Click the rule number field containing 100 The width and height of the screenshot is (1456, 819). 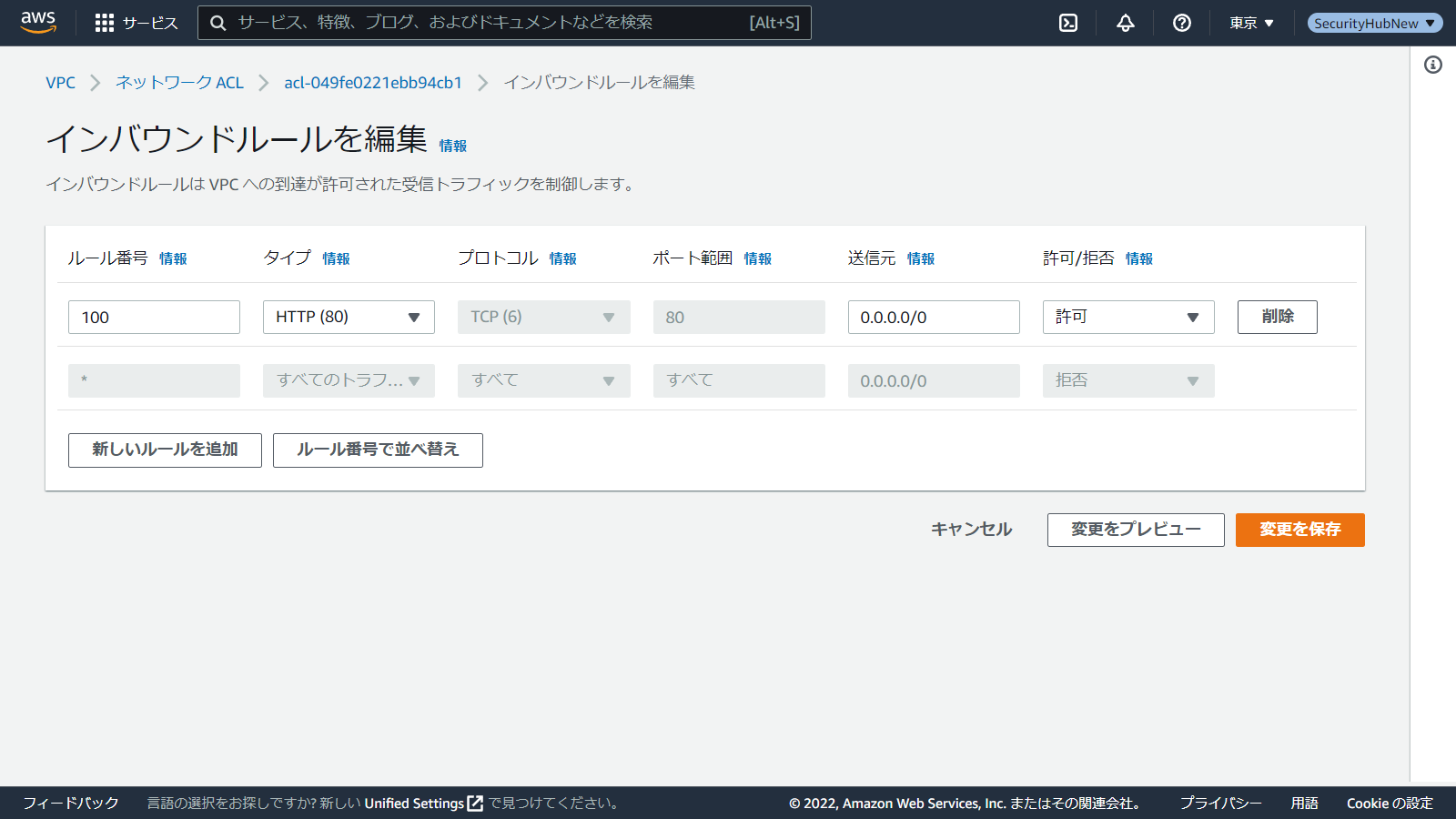pyautogui.click(x=154, y=317)
